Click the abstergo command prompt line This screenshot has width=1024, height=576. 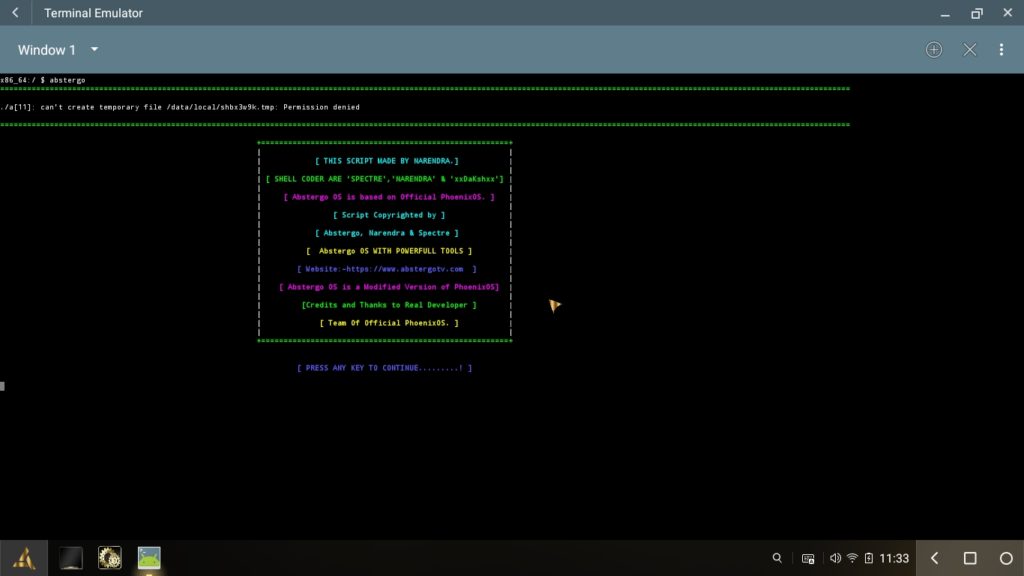[43, 80]
